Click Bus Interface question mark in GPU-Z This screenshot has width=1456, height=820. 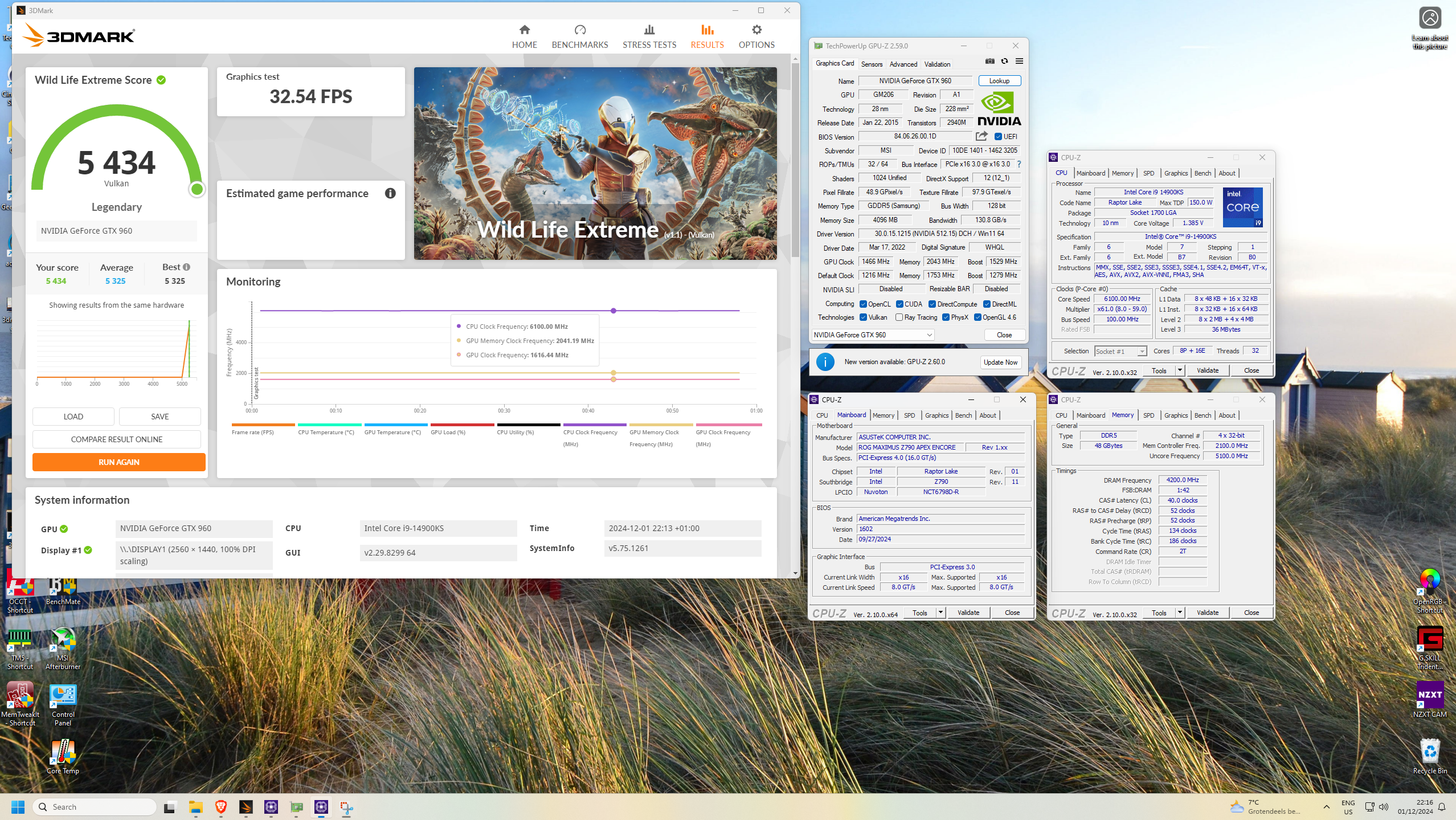point(1019,164)
